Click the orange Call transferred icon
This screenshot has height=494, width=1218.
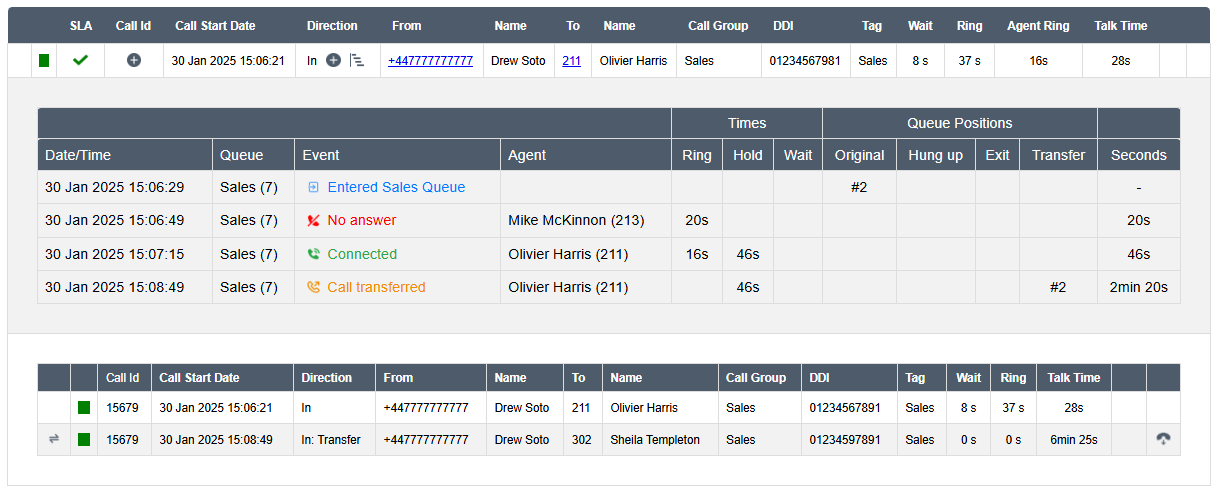[313, 288]
